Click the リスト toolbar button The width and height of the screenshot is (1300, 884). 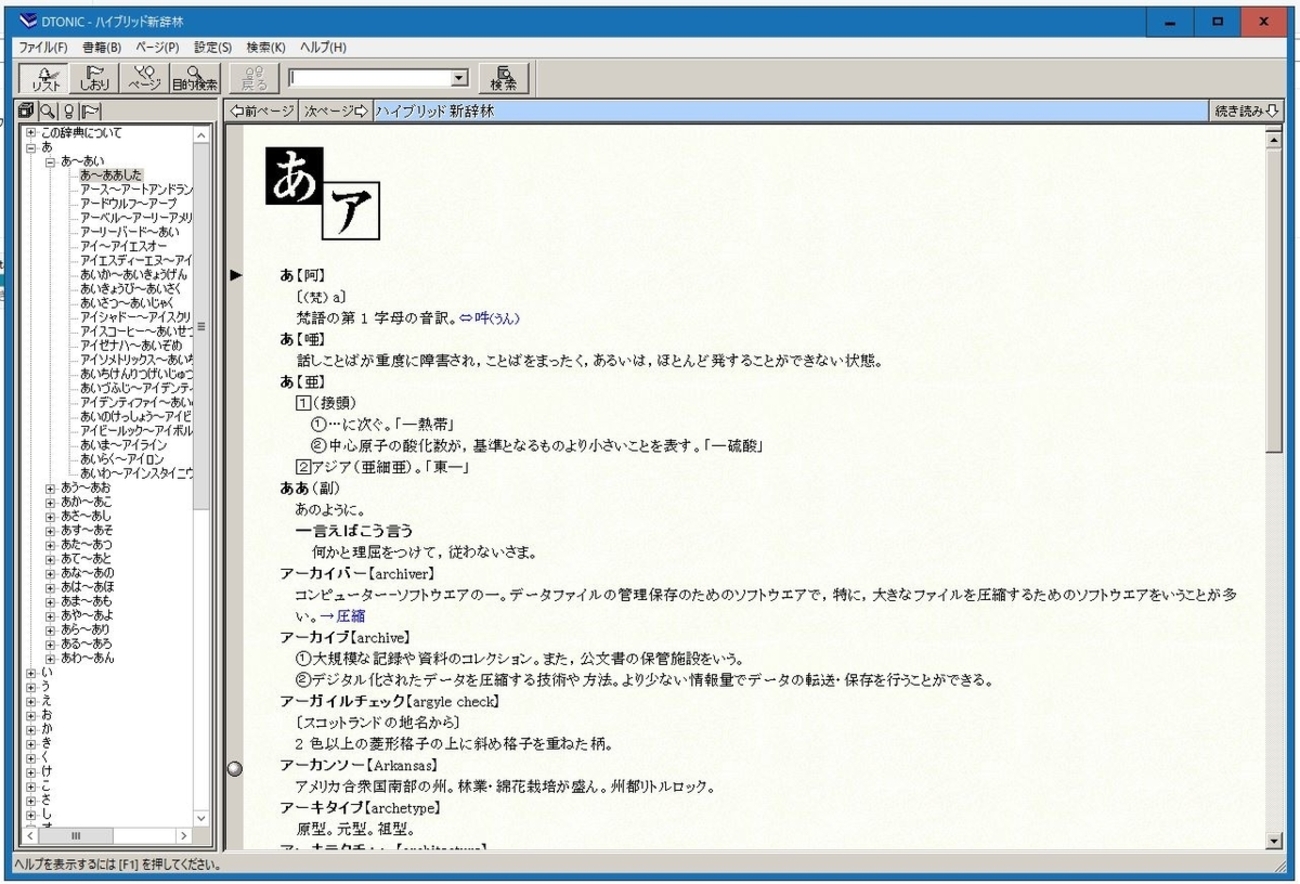44,78
